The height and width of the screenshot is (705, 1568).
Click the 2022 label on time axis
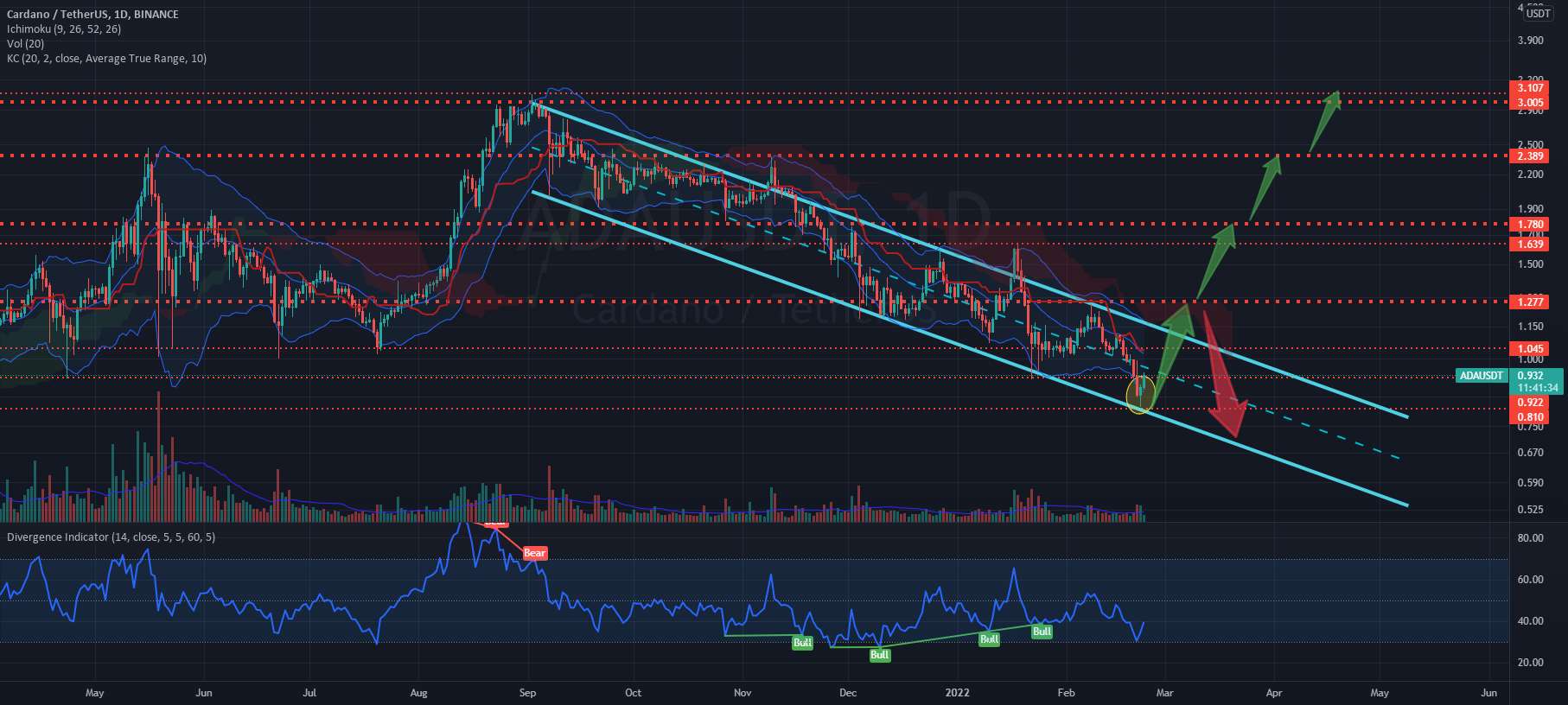(958, 693)
